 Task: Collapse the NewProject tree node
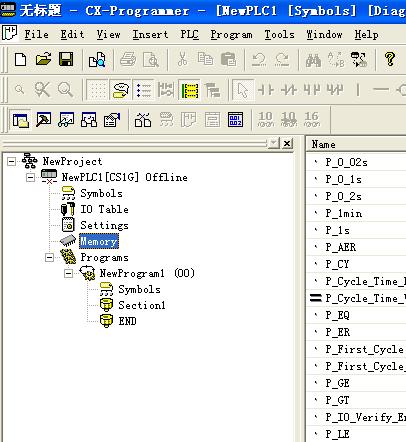[11, 162]
